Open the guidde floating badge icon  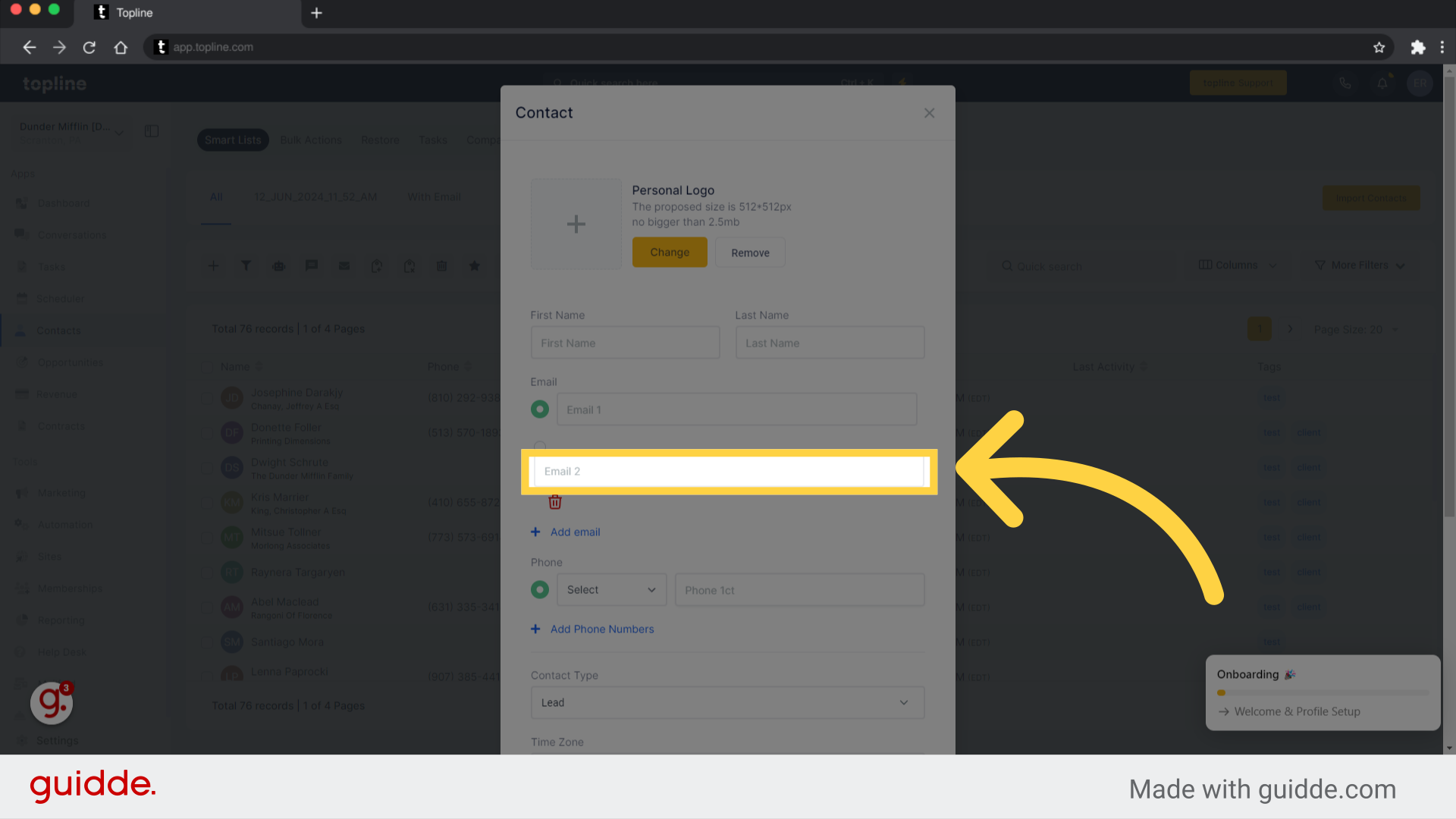[x=52, y=702]
